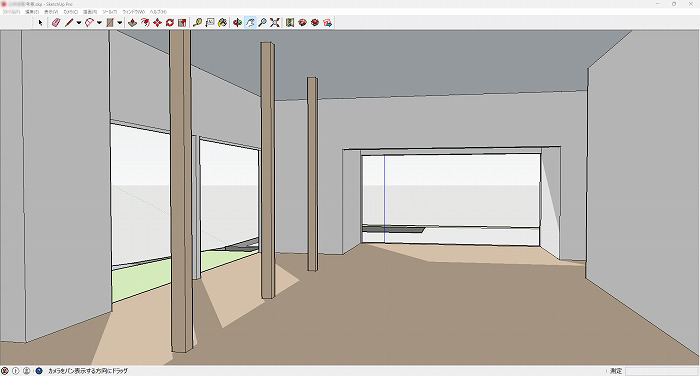Open the 3D Warehouse icon
Viewport: 700px width, 376px height.
(290, 22)
